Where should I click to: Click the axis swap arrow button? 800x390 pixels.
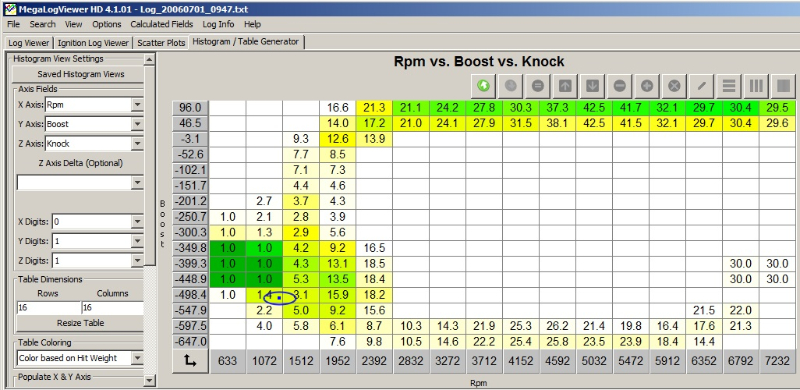[x=190, y=361]
